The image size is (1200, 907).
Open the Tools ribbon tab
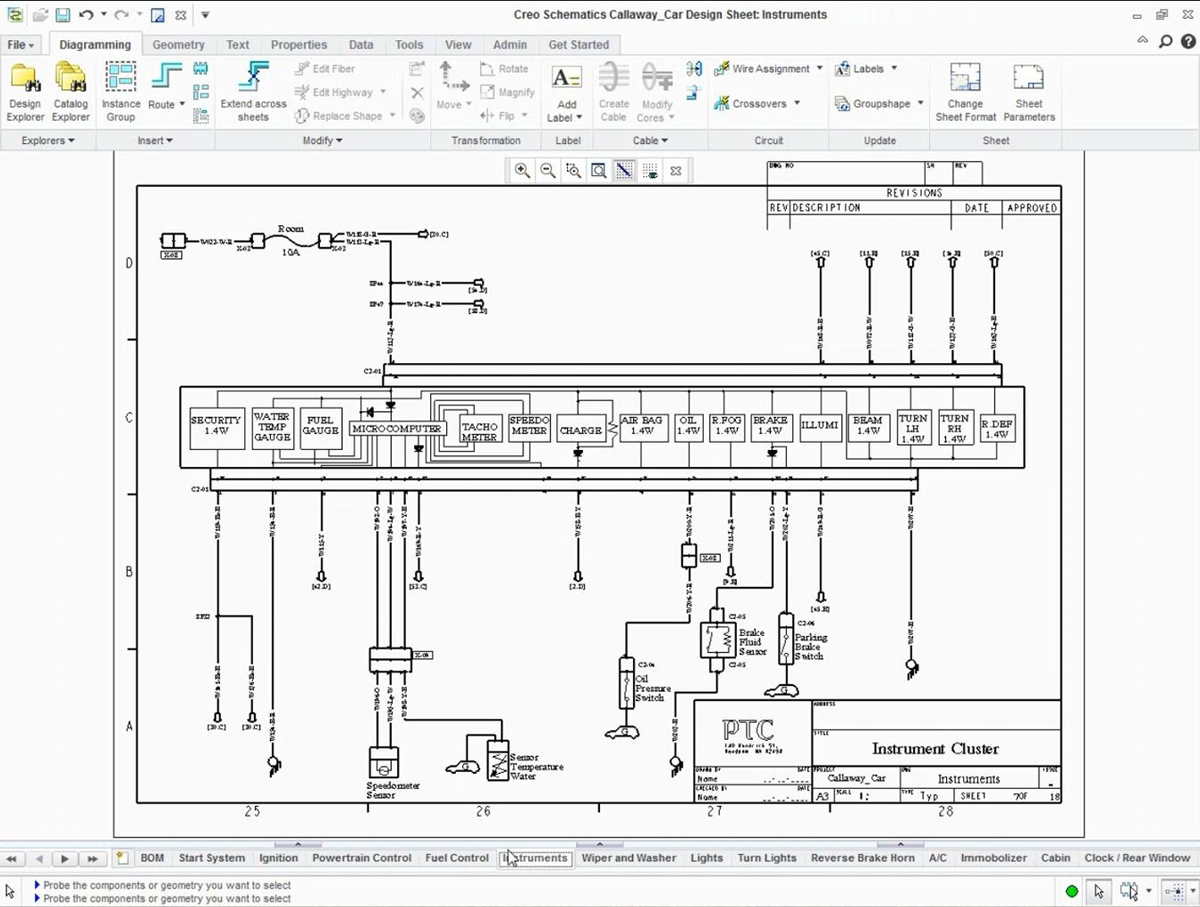point(409,45)
